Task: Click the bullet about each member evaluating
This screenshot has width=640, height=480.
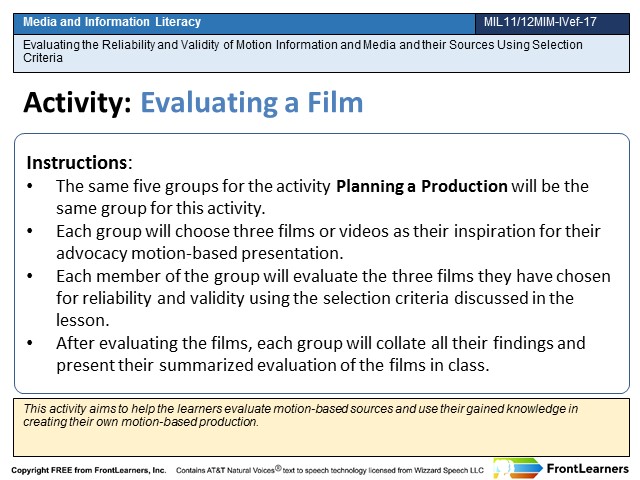Action: pos(333,298)
